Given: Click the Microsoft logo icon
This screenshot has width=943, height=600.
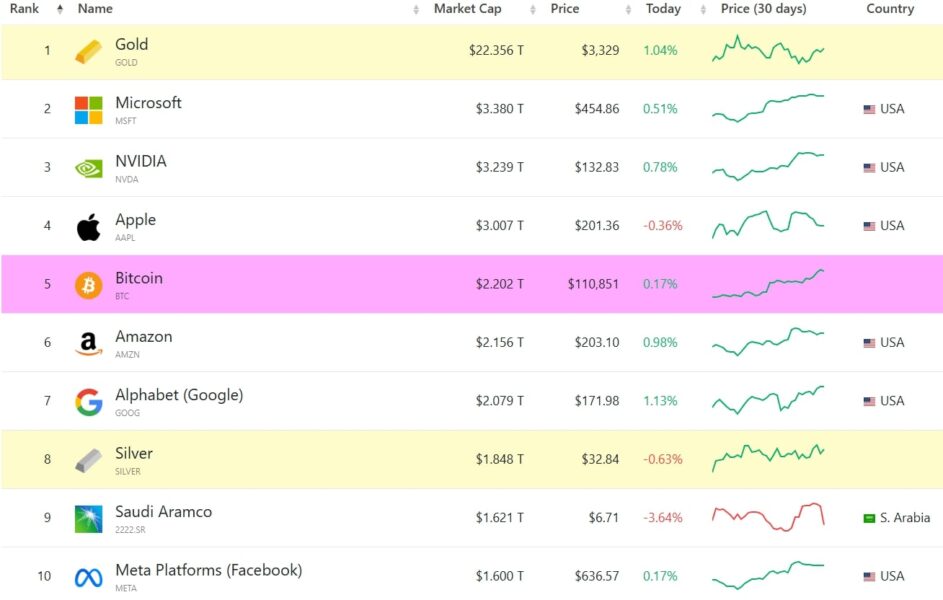Looking at the screenshot, I should coord(88,110).
